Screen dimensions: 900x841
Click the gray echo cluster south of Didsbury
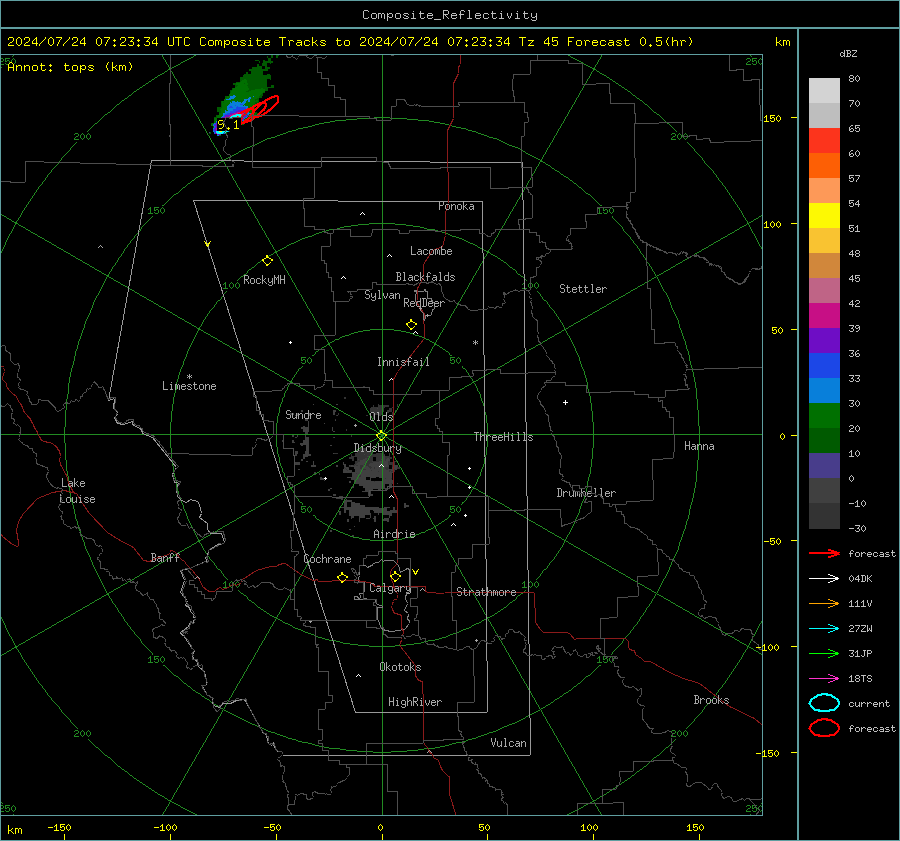(370, 471)
